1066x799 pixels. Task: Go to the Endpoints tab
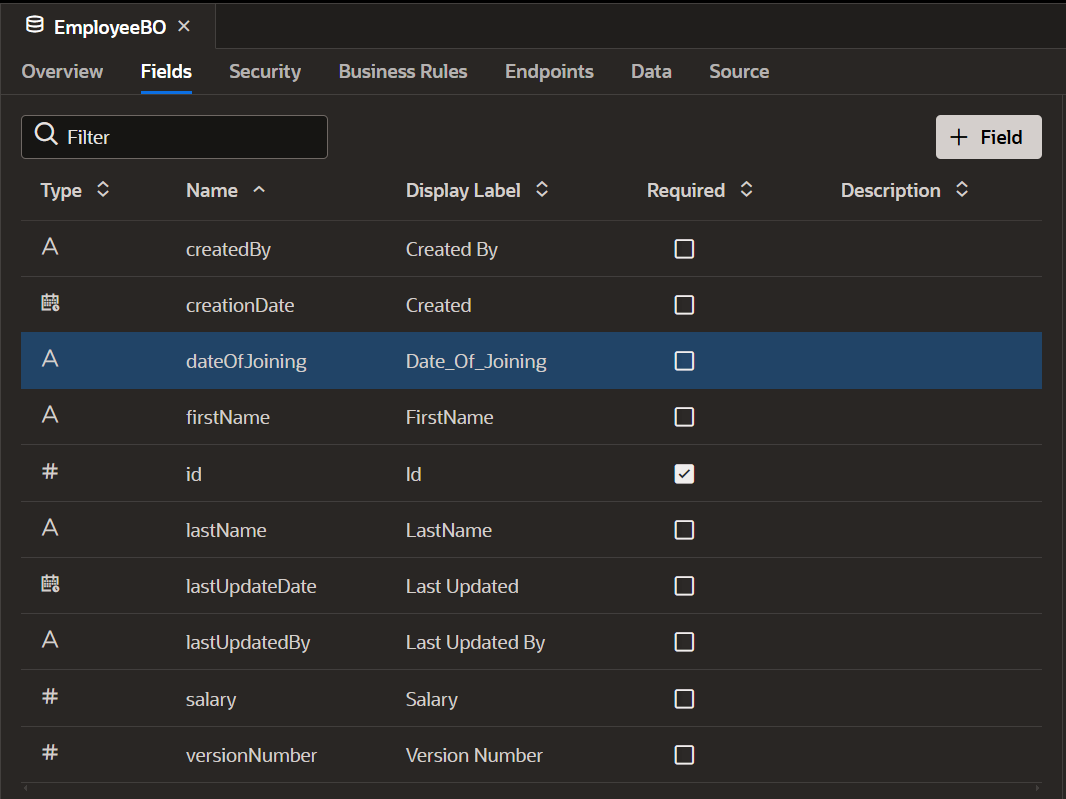[549, 71]
